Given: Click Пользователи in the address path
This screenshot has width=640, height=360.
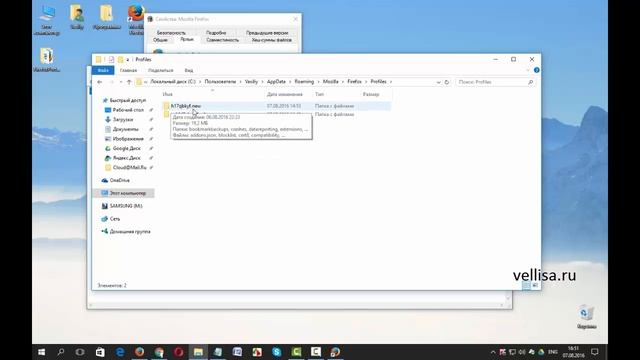Looking at the screenshot, I should (x=220, y=82).
